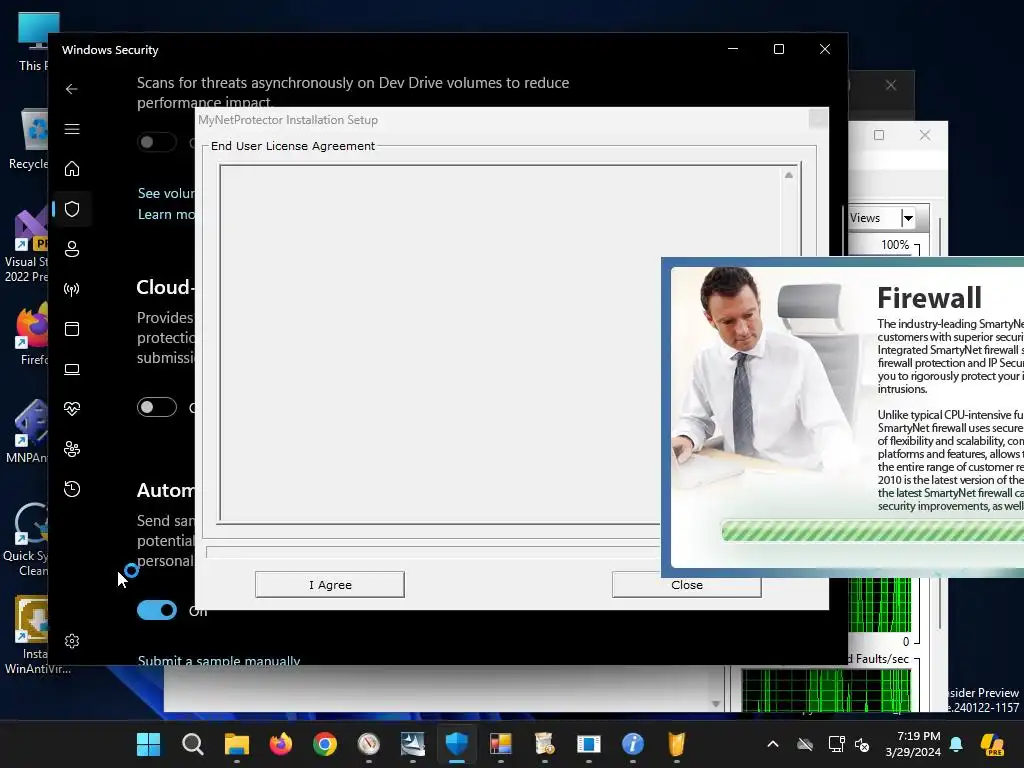Select This PC desktop icon
The image size is (1024, 768).
(x=32, y=42)
